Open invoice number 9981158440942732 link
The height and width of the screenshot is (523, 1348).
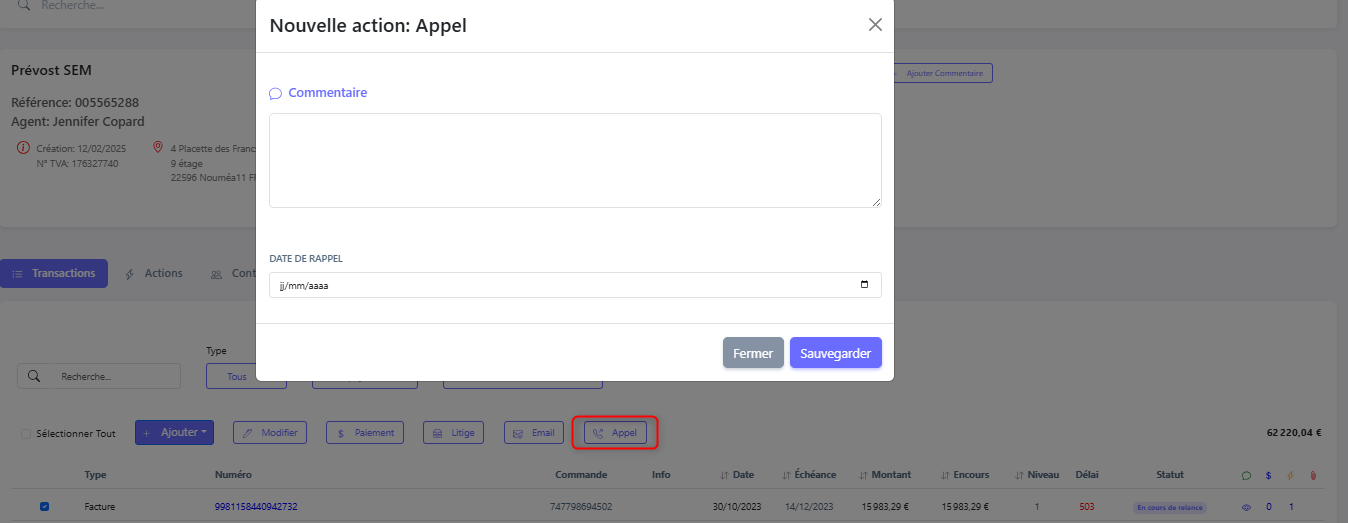256,507
